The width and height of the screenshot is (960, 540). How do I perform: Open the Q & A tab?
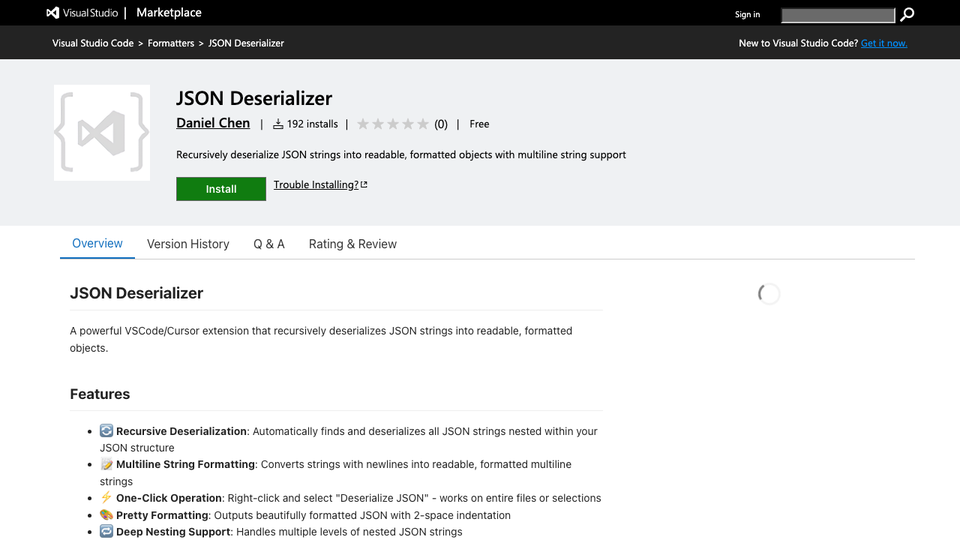(269, 244)
